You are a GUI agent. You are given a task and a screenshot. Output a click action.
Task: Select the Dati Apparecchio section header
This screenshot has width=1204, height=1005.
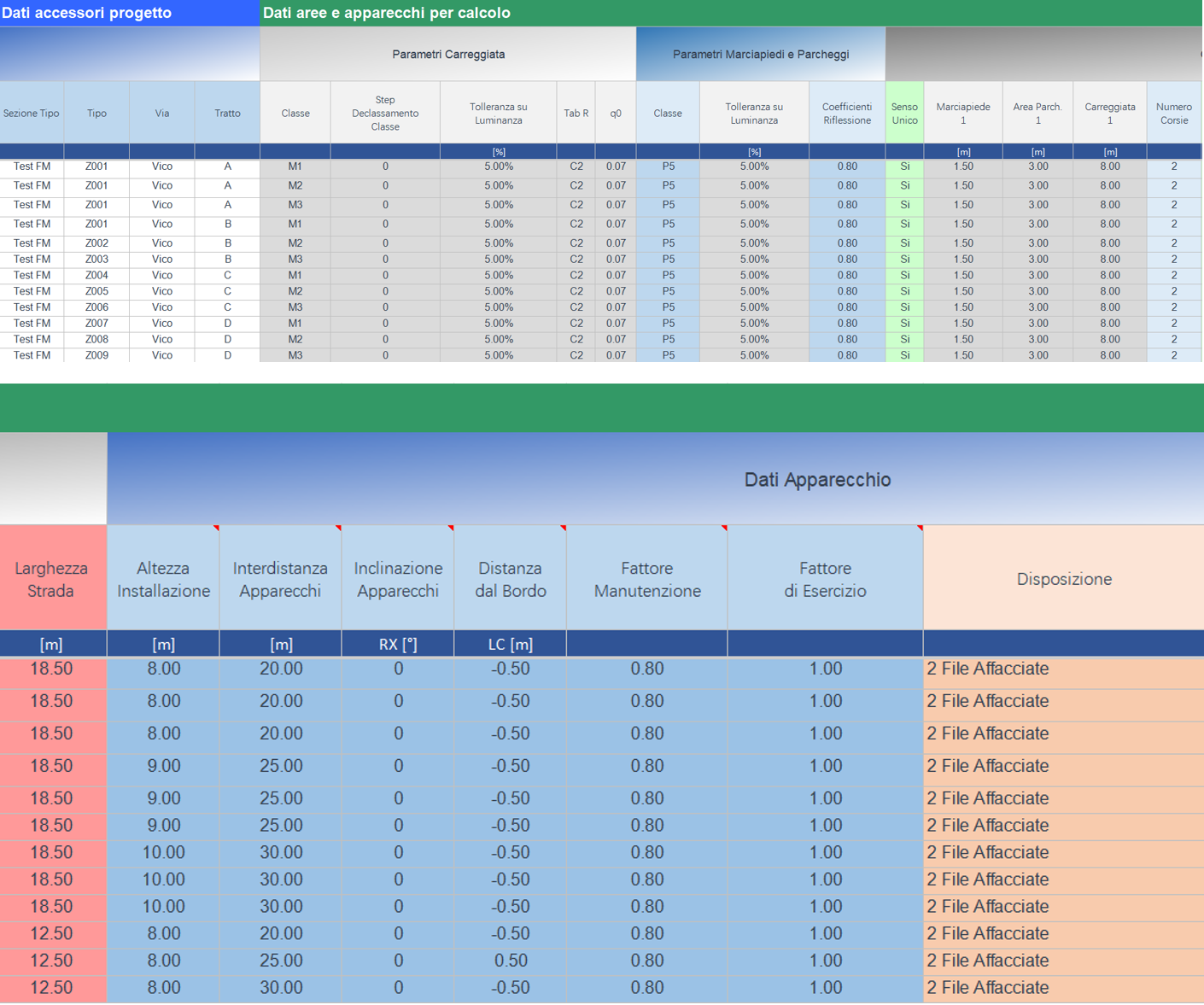817,479
